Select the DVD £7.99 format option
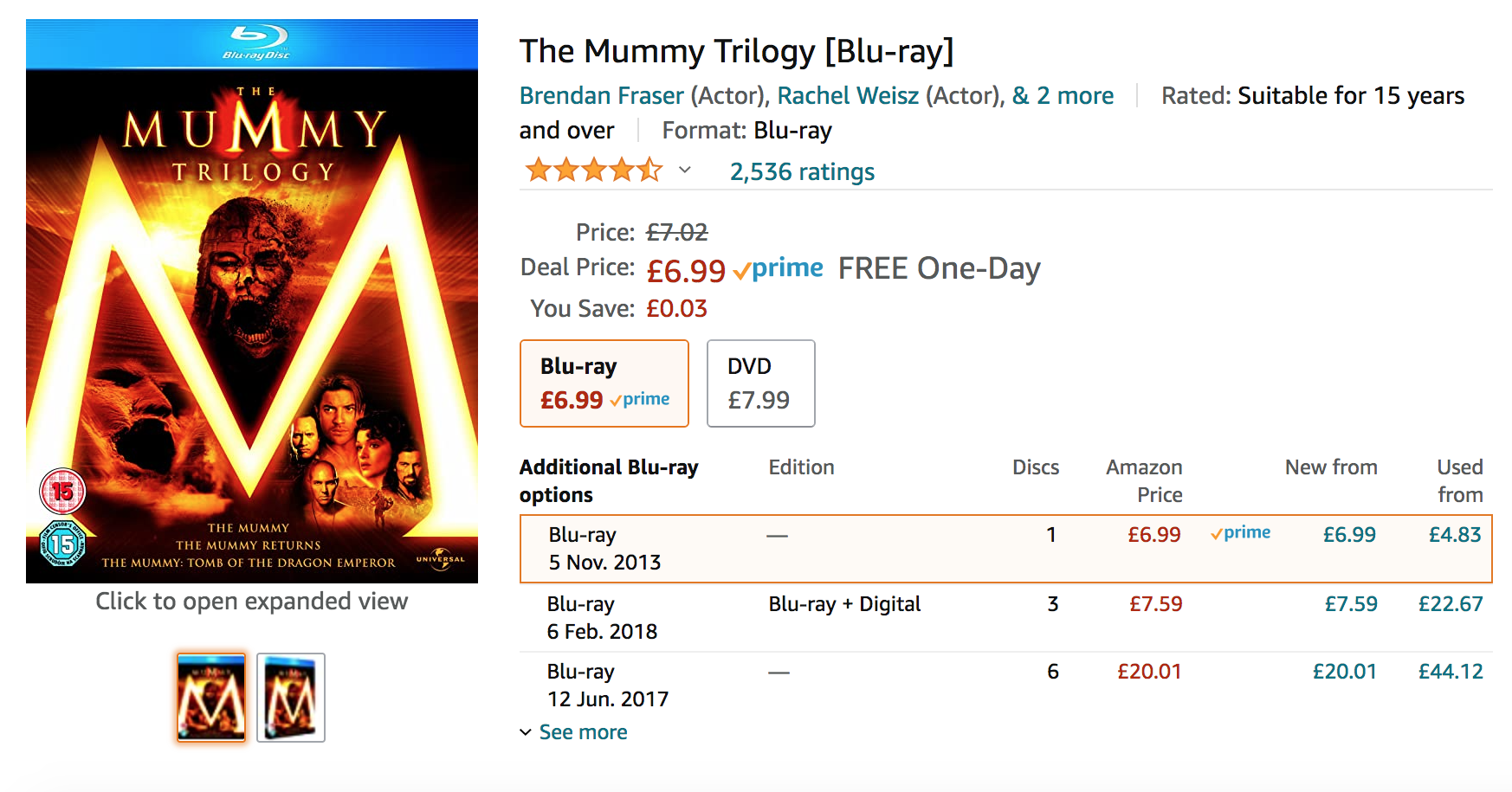This screenshot has height=792, width=1512. tap(760, 383)
